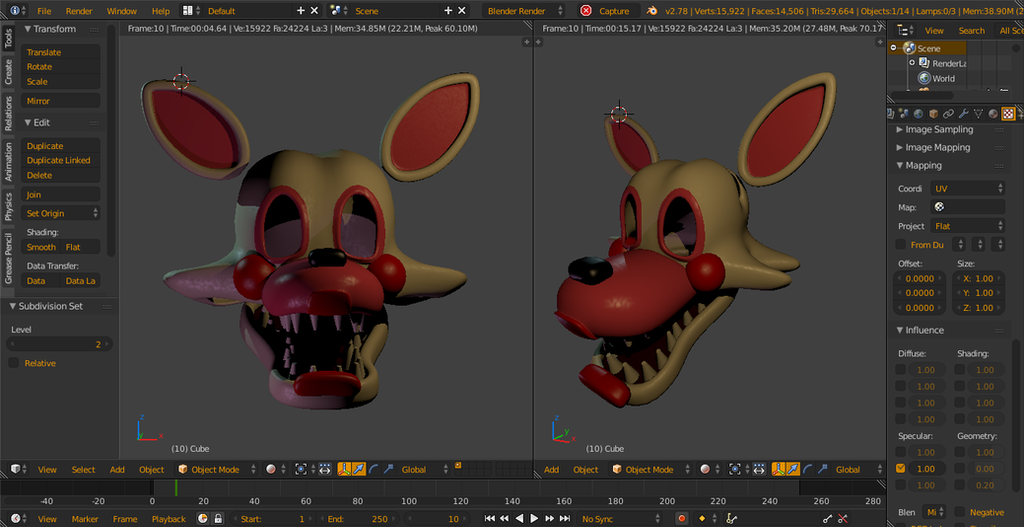Viewport: 1024px width, 527px height.
Task: Open the Help menu
Action: 161,11
